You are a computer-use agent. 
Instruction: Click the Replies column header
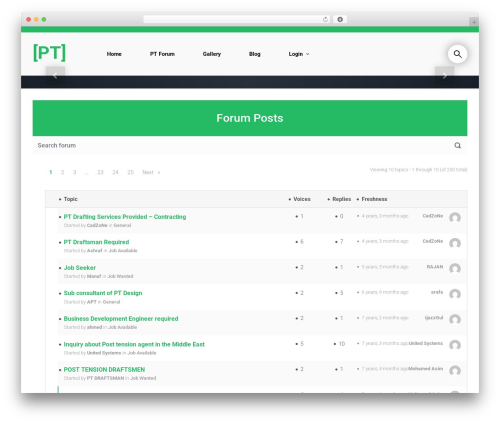(x=342, y=199)
